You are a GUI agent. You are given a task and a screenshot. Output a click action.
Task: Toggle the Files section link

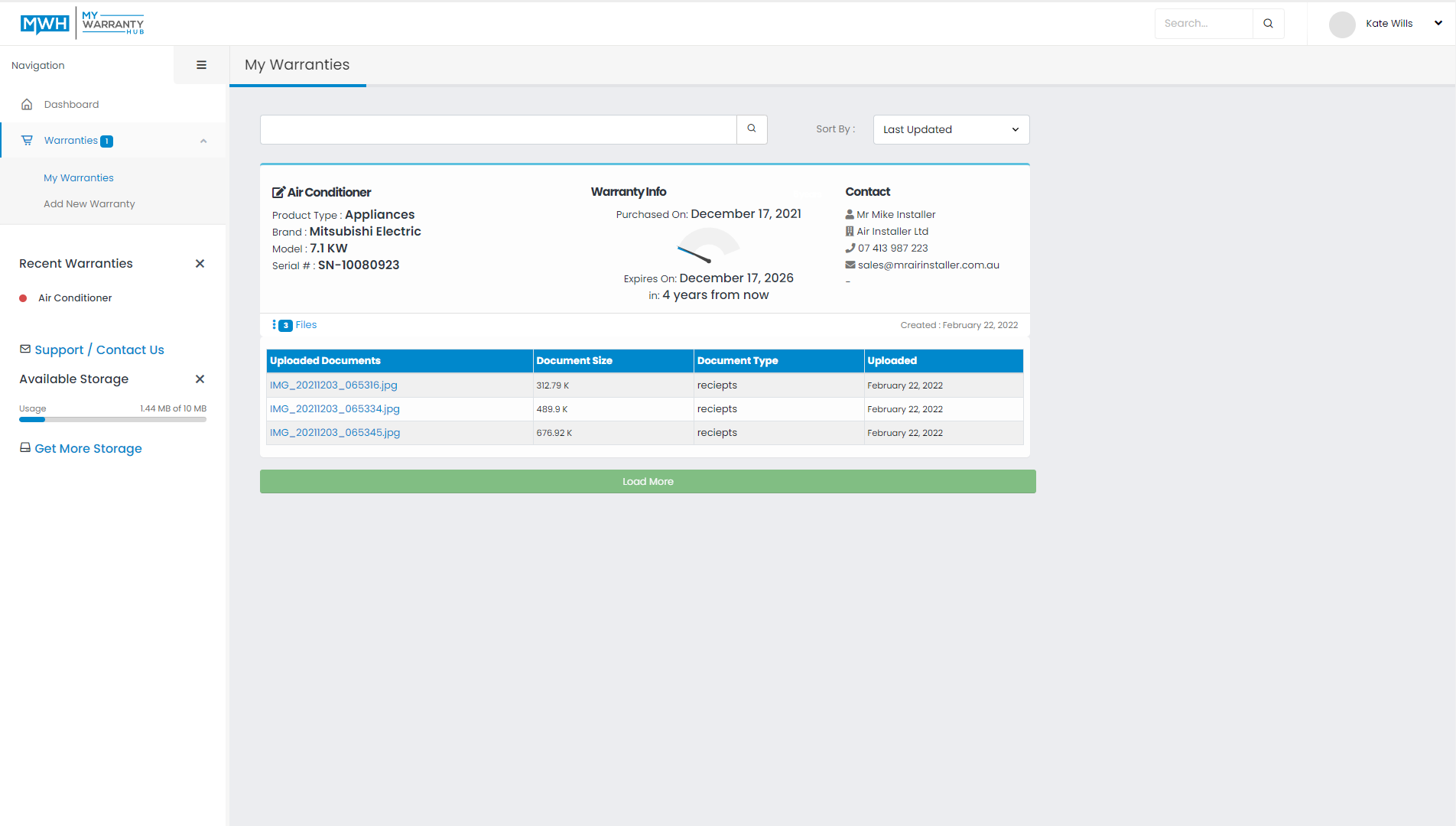coord(306,324)
